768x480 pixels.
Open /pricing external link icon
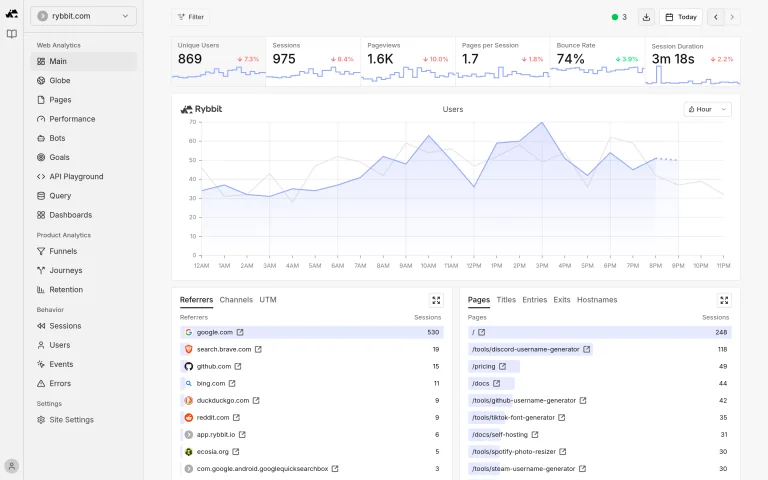click(502, 366)
